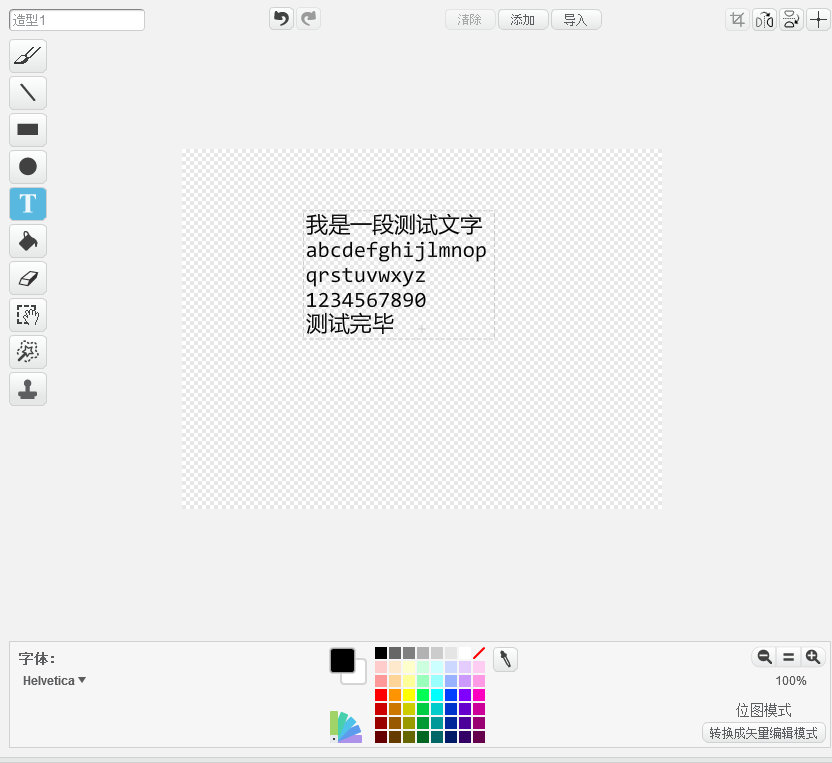Switch to the Fill bucket tool
The image size is (832, 763).
27,241
